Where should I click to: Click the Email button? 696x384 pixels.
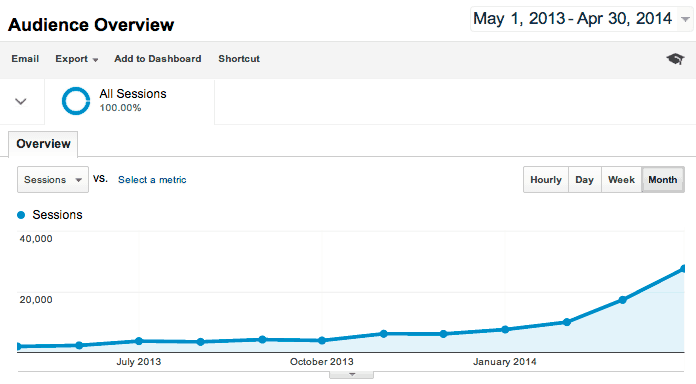(x=25, y=59)
